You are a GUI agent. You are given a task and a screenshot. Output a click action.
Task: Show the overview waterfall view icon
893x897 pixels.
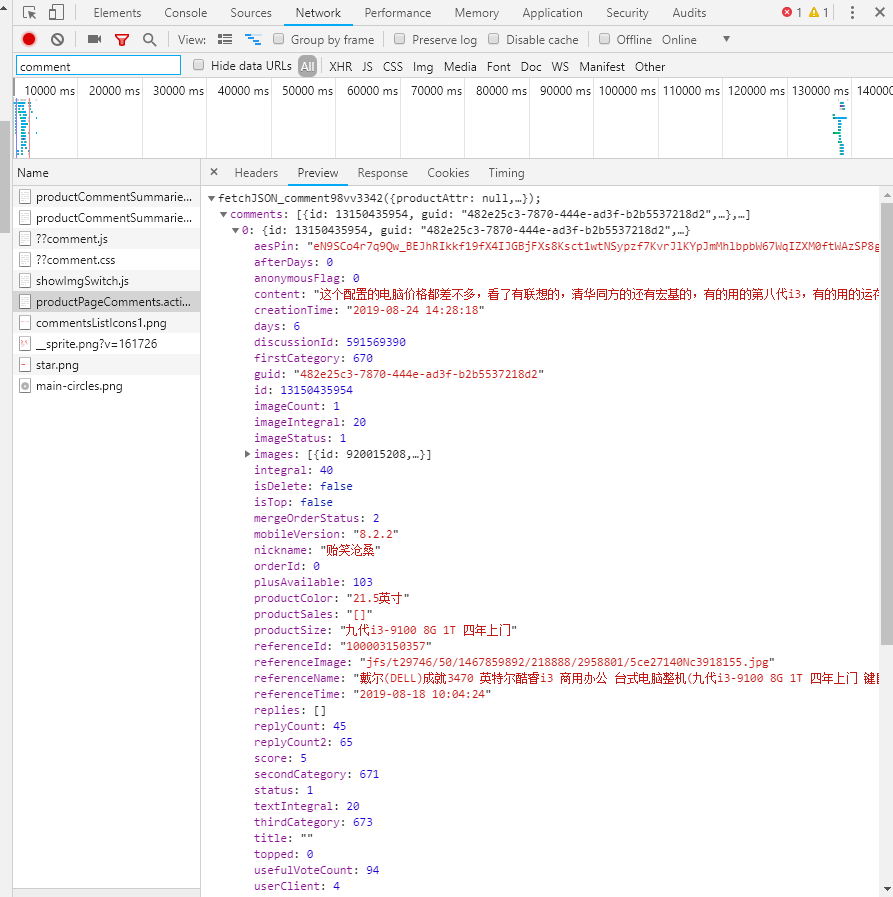point(253,39)
